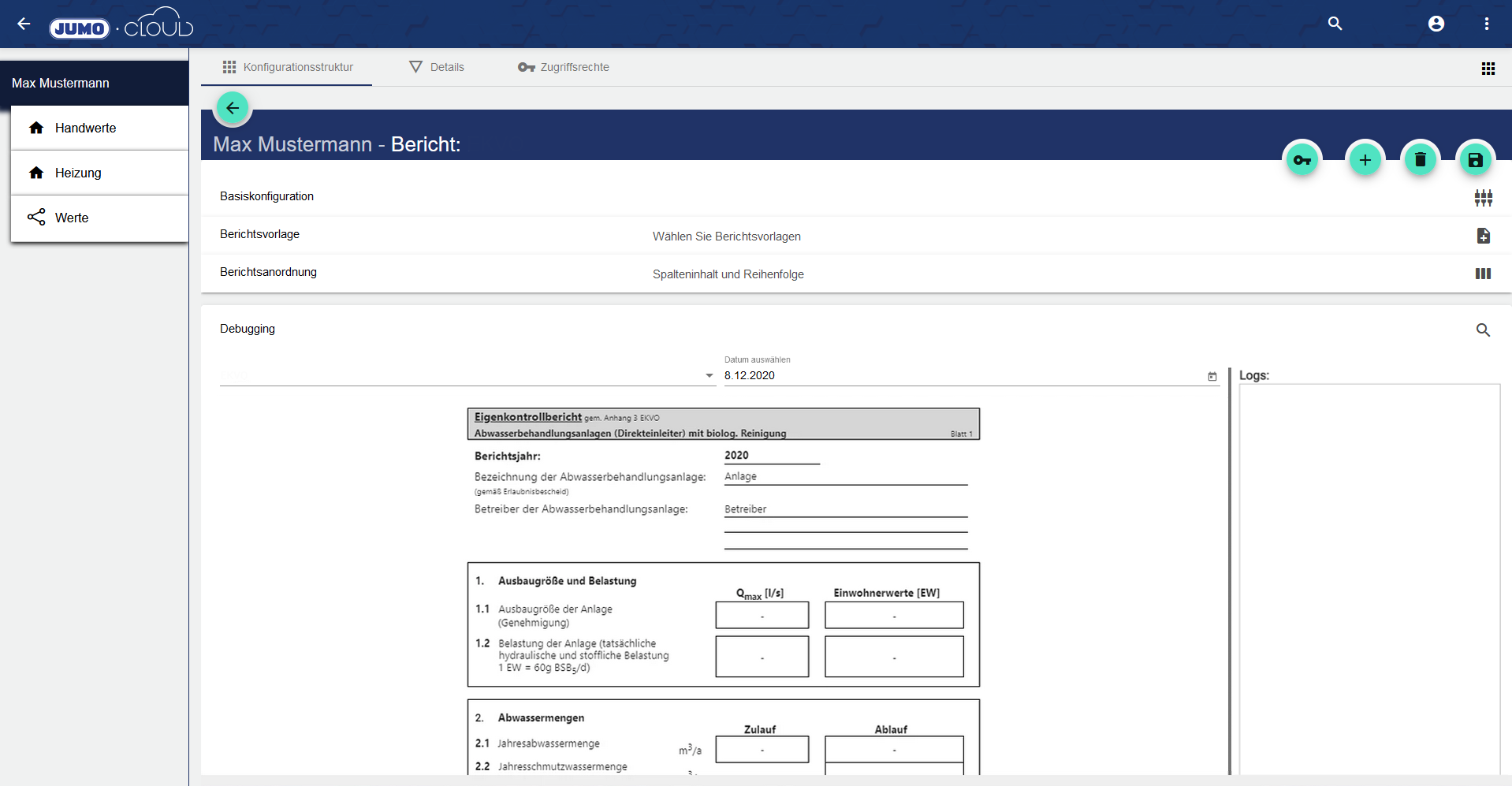The height and width of the screenshot is (786, 1512).
Task: Click the green key access-rights button
Action: click(1302, 161)
